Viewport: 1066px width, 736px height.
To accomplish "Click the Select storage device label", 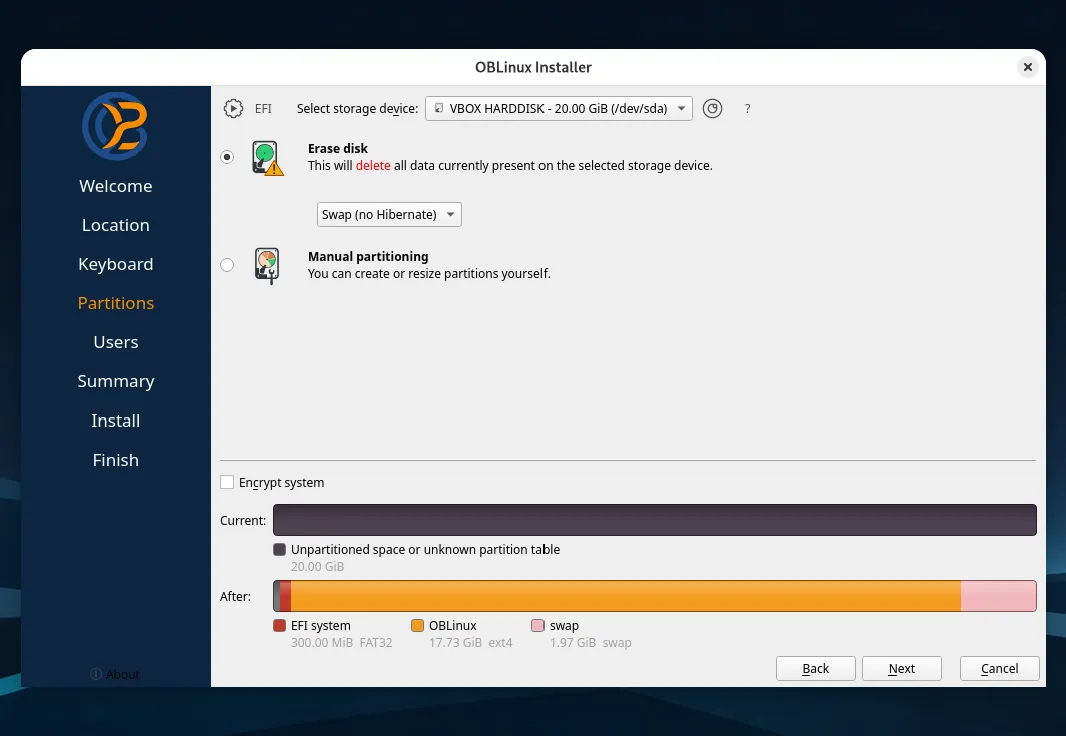I will click(358, 109).
